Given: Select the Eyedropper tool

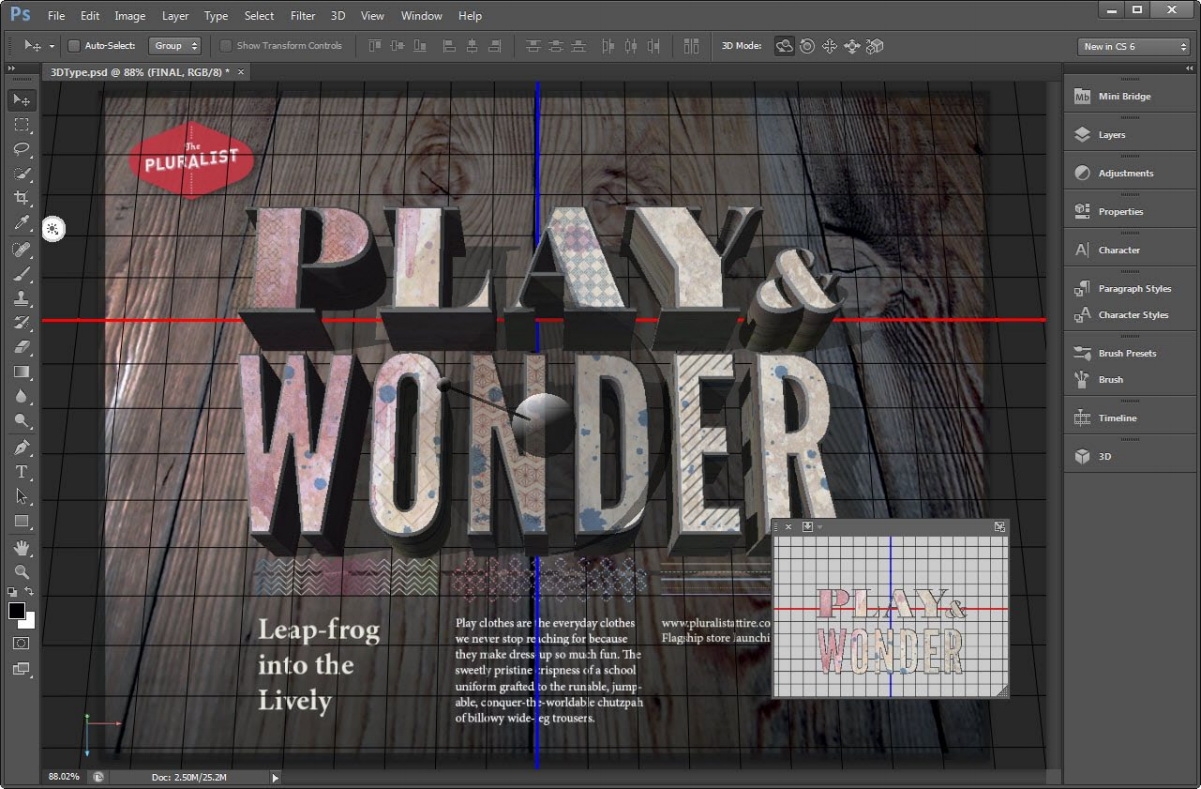Looking at the screenshot, I should (x=22, y=223).
